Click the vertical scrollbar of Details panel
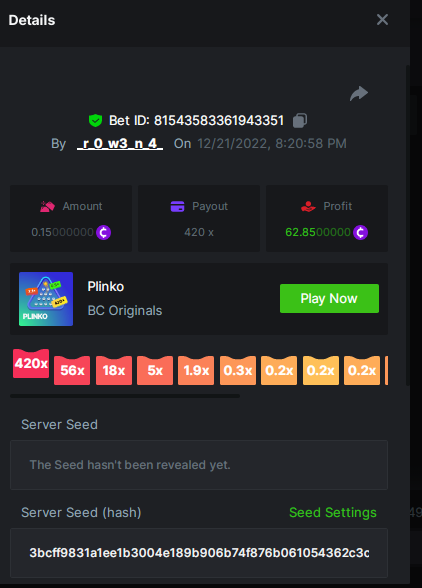The width and height of the screenshot is (422, 588). point(408,225)
